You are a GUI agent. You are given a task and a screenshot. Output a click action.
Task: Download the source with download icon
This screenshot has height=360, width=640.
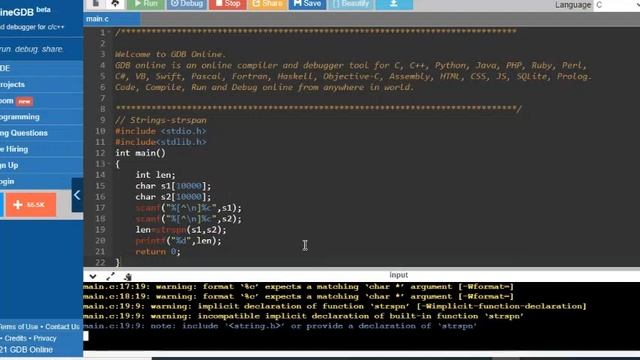pyautogui.click(x=394, y=4)
